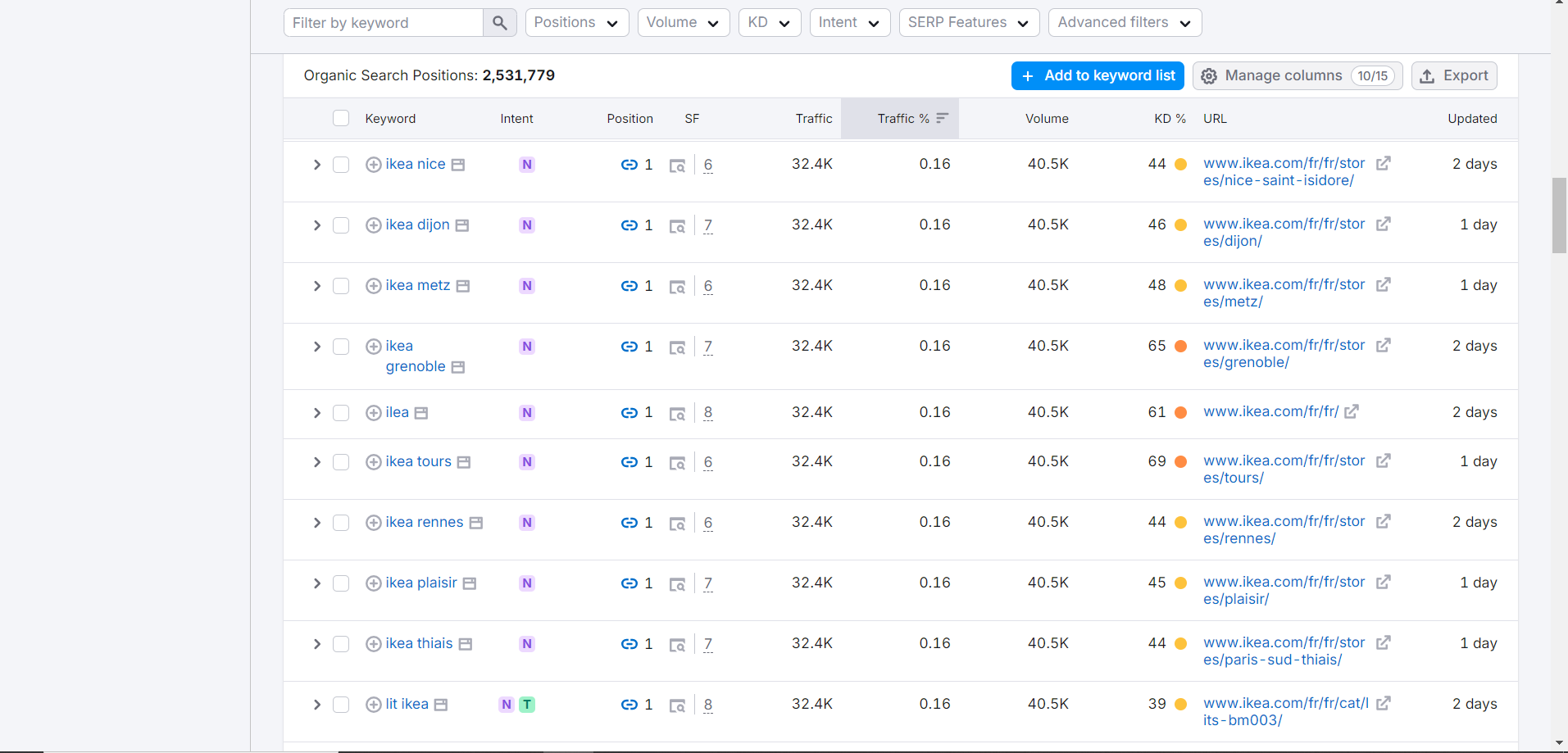The height and width of the screenshot is (753, 1568).
Task: Open the ikea grenoble store URL link
Action: [1284, 354]
